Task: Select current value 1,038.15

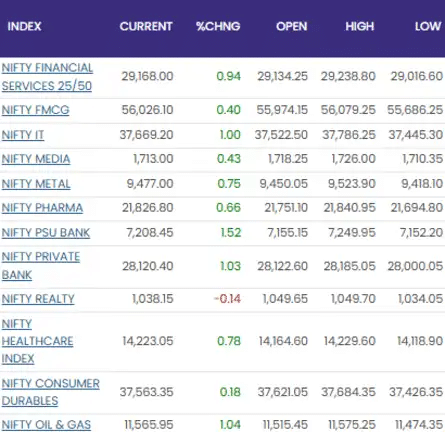Action: click(x=153, y=298)
